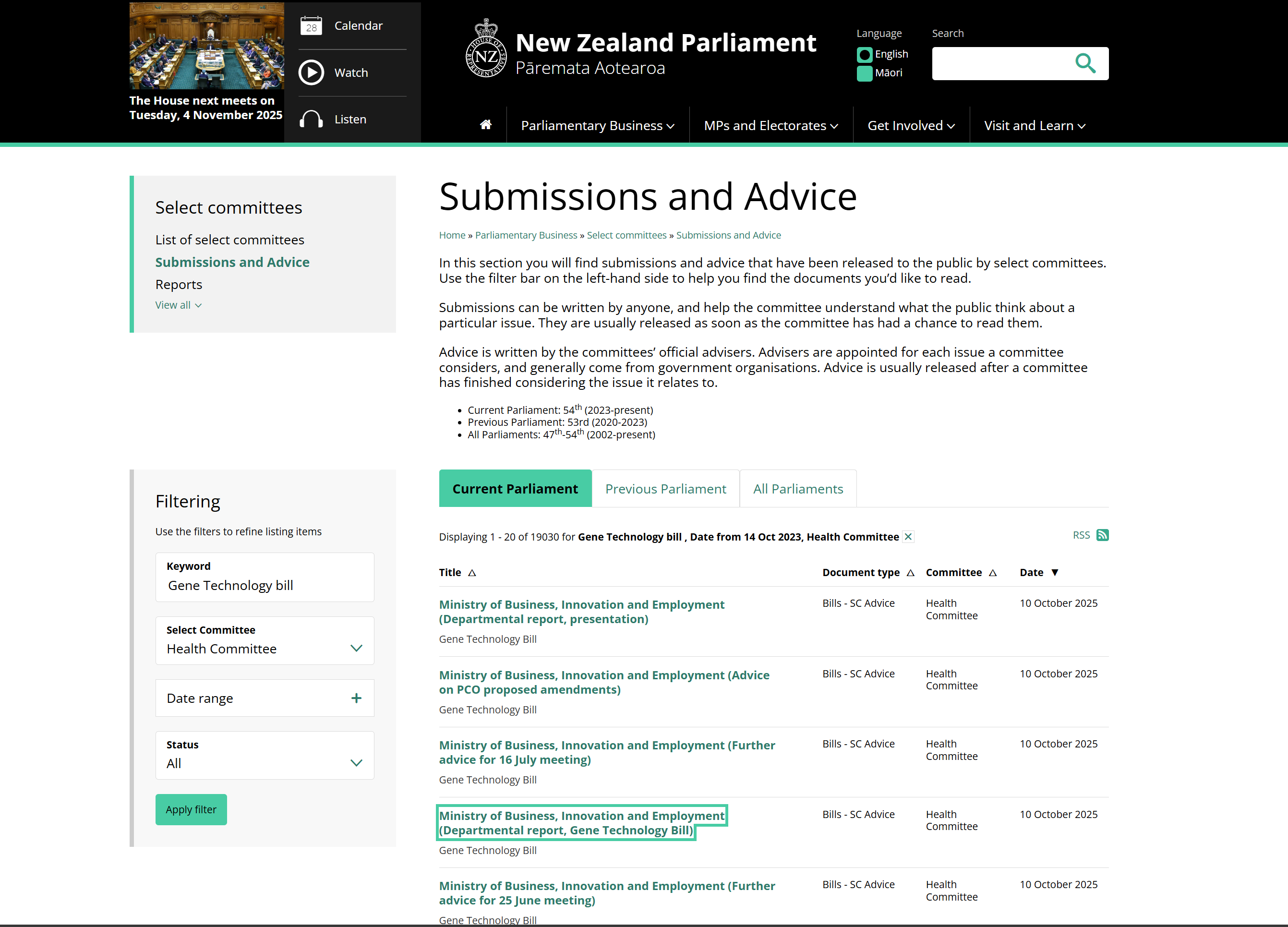Click the Watch play icon
Viewport: 1288px width, 927px height.
click(311, 72)
